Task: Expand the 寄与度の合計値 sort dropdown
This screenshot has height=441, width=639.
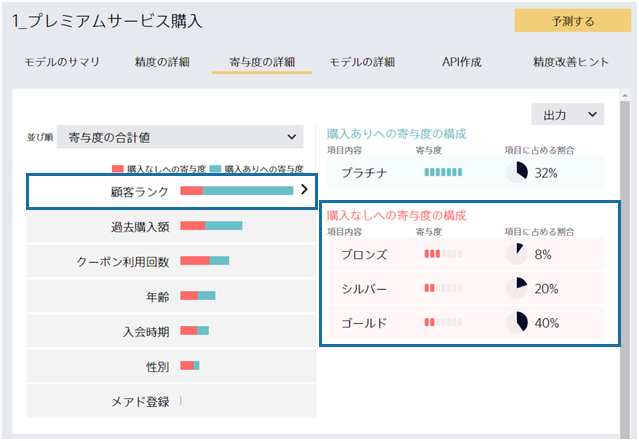Action: coord(180,137)
